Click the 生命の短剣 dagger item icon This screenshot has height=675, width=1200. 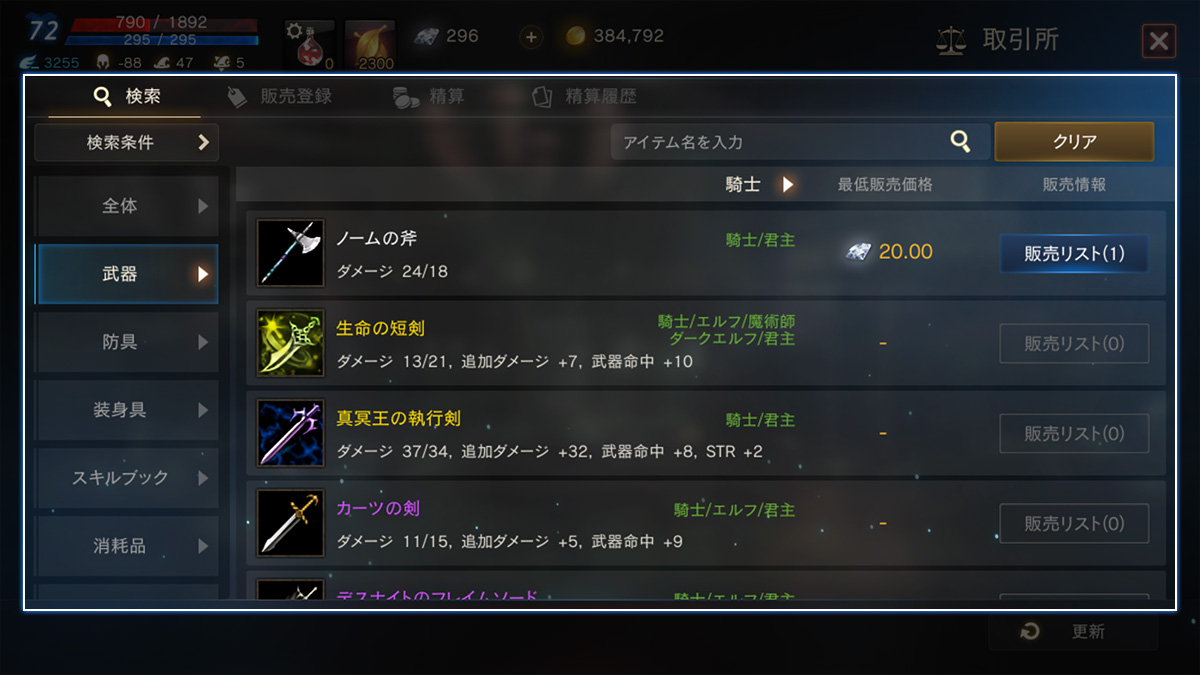(291, 343)
